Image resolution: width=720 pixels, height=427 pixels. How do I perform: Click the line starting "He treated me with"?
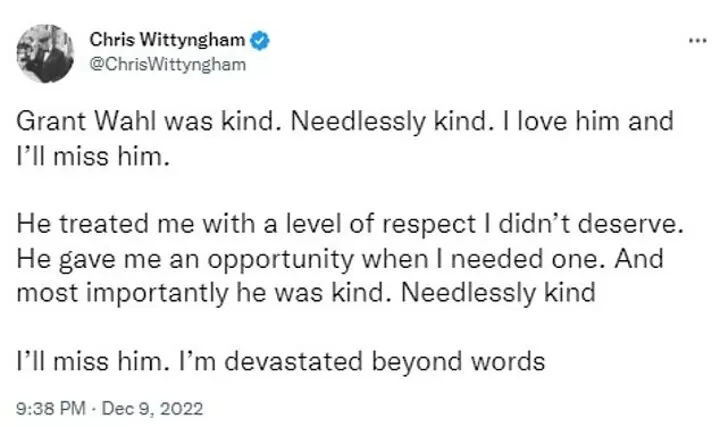click(x=350, y=224)
